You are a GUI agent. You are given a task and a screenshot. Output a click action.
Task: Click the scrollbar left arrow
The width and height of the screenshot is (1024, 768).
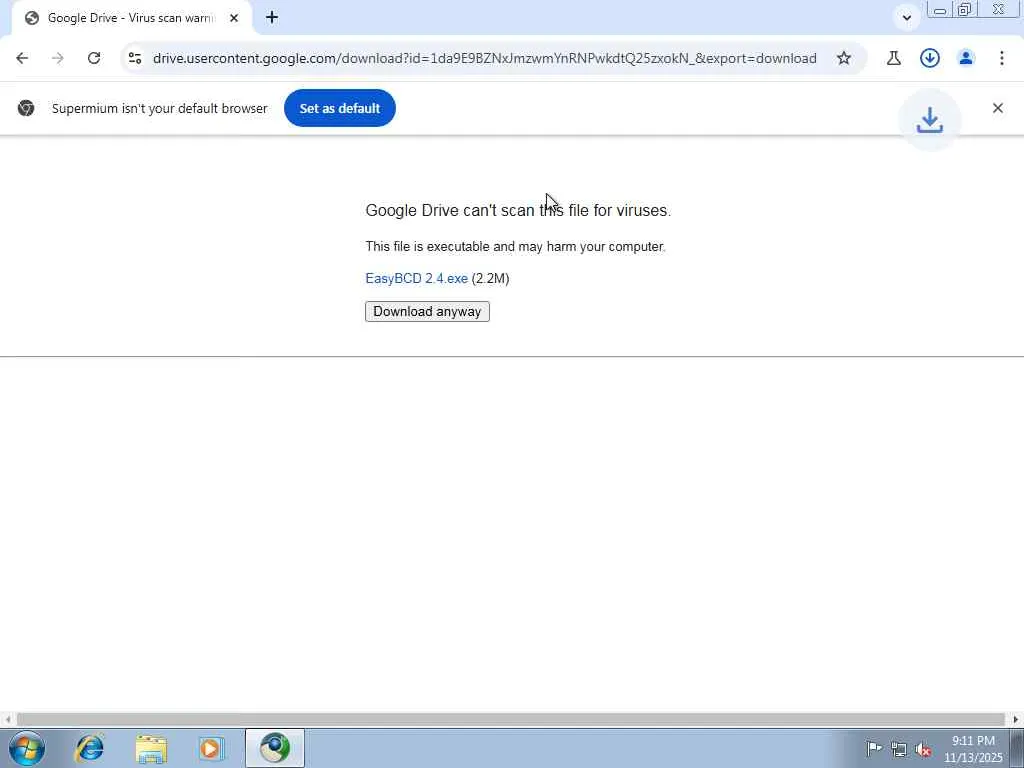pyautogui.click(x=8, y=720)
